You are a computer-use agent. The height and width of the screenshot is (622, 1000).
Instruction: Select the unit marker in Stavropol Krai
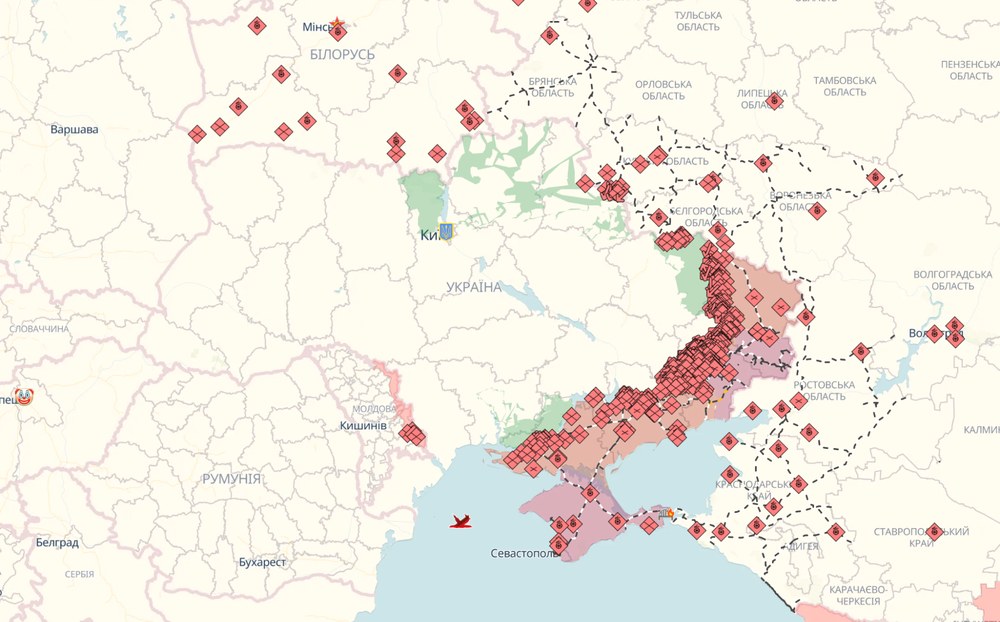click(933, 531)
